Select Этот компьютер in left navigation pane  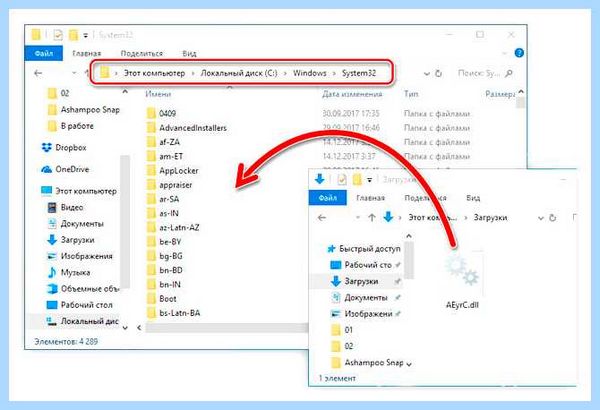click(x=78, y=191)
